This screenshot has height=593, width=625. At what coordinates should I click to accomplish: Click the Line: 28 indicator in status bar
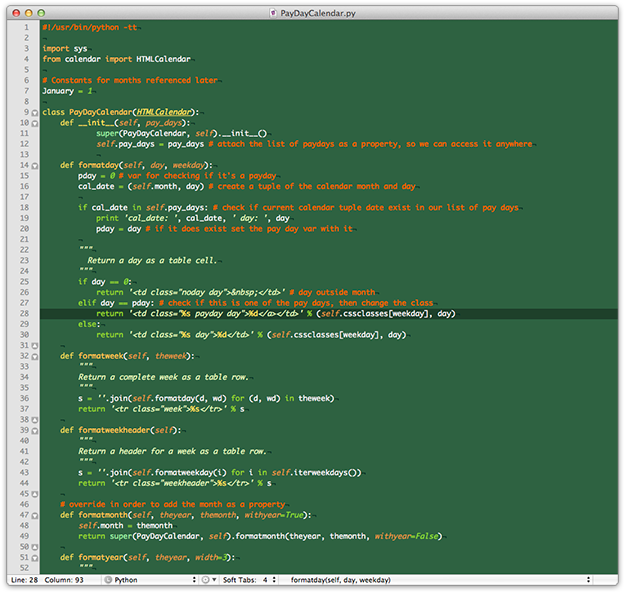[24, 580]
